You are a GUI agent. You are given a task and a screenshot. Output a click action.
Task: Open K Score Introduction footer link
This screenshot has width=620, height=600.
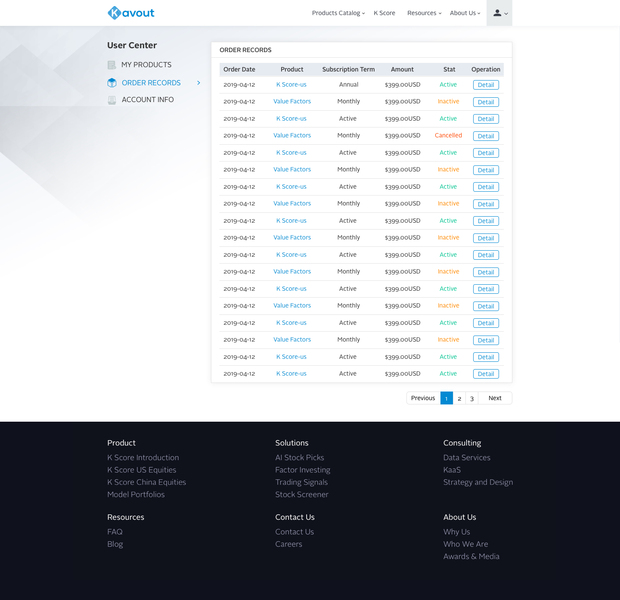pyautogui.click(x=143, y=458)
